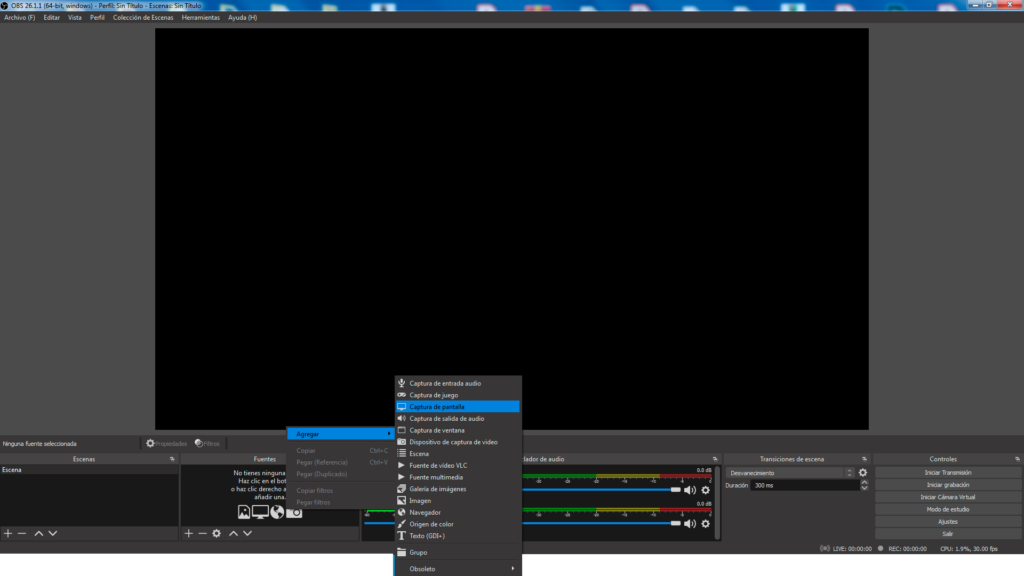Toggle Modo de estudio
Screen dimensions: 1024x576
948,509
